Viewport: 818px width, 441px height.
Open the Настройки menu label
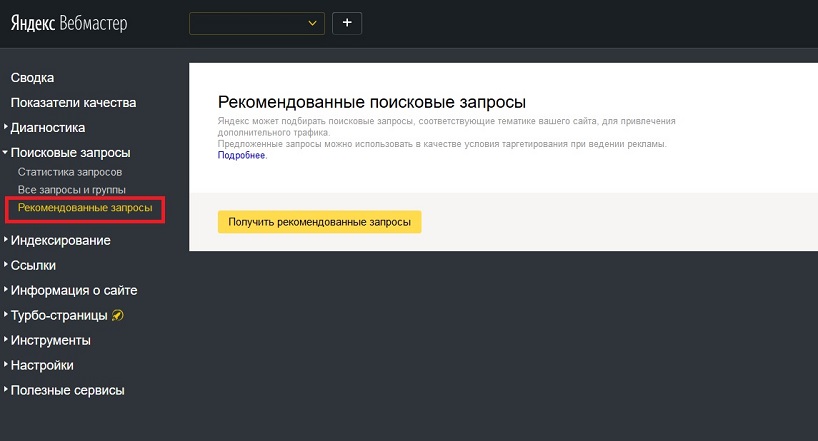point(42,366)
